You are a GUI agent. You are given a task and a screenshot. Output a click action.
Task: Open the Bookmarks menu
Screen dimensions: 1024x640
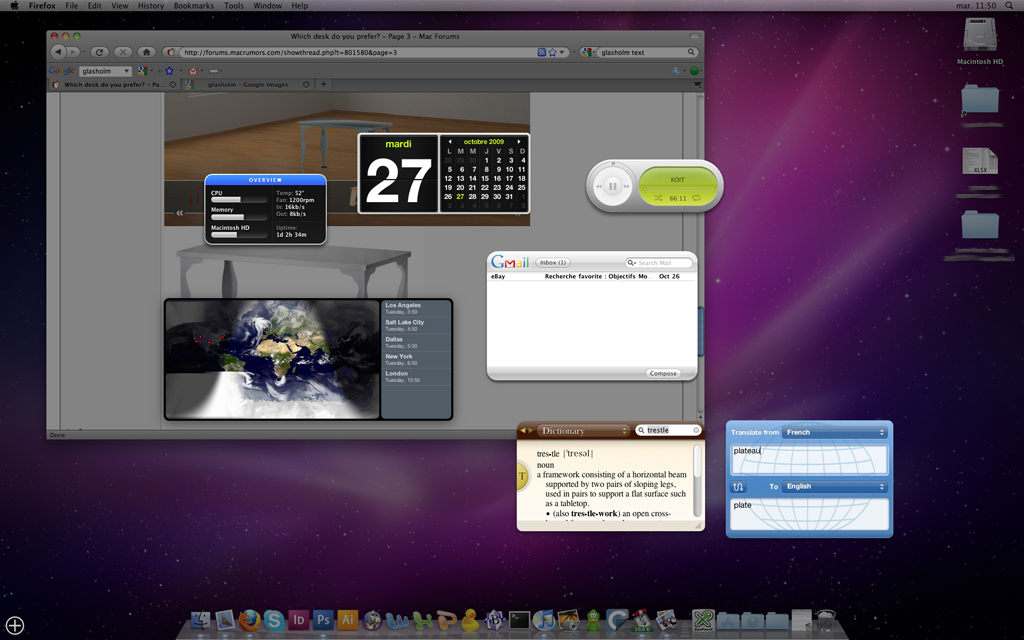[193, 5]
